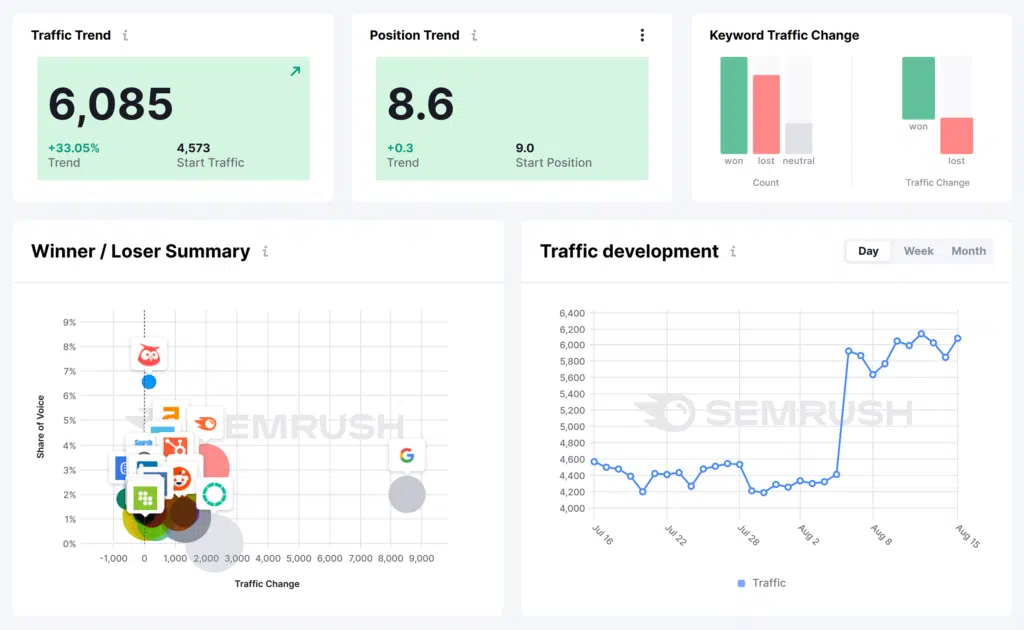This screenshot has width=1024, height=630.
Task: Show info for Winner / Loser Summary
Action: (x=265, y=252)
